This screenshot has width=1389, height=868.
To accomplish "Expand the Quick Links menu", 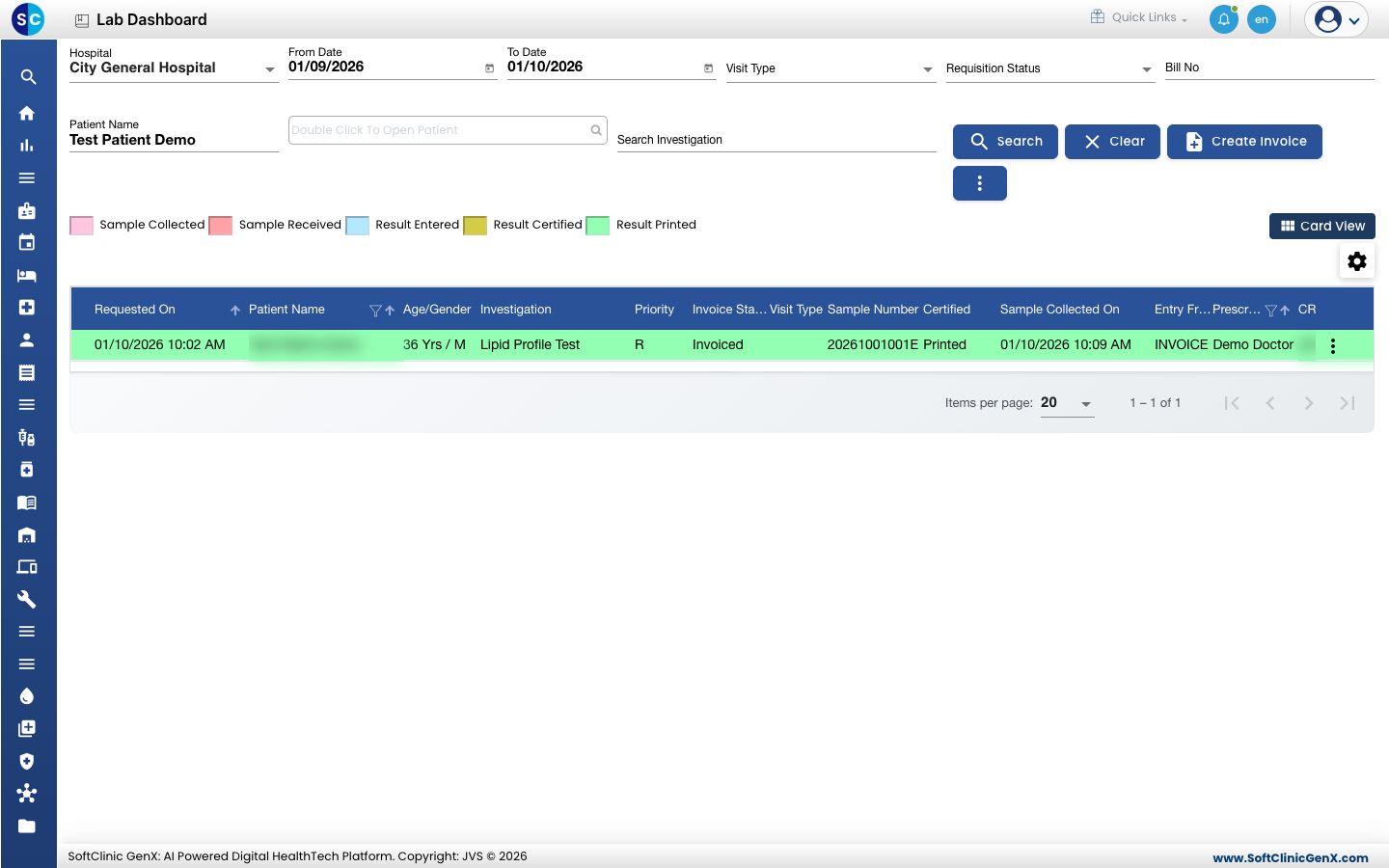I will coord(1139,17).
